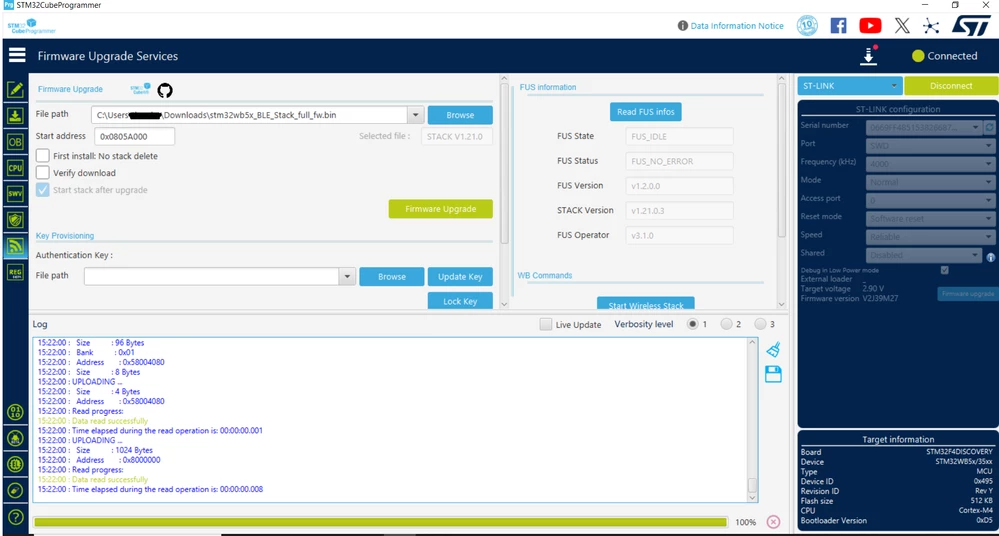The height and width of the screenshot is (536, 999).
Task: Select verbosity level 3 radio button
Action: click(760, 324)
